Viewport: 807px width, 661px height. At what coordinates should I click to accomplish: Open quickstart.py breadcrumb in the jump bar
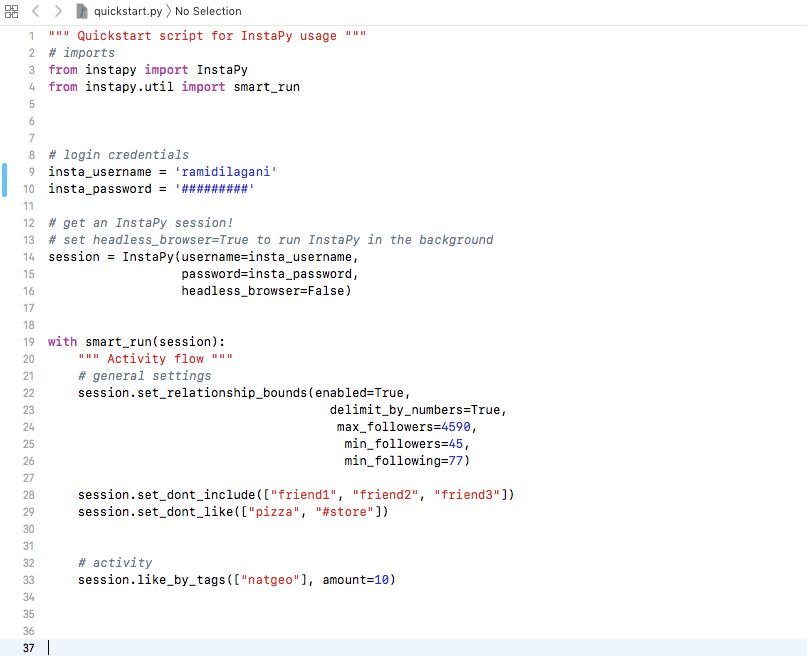[128, 11]
